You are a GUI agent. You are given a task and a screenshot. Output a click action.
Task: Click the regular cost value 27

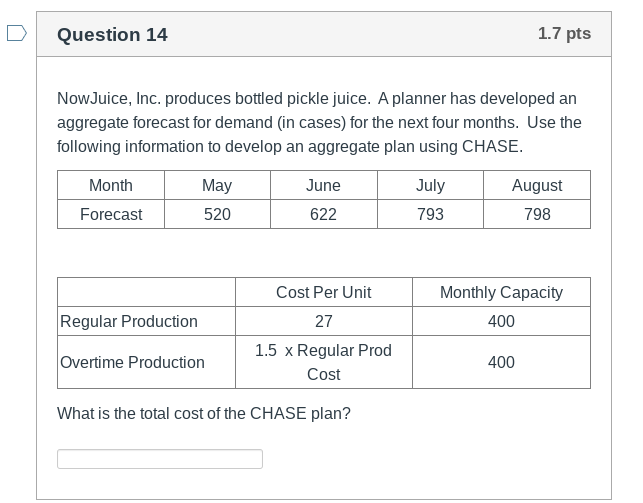323,321
